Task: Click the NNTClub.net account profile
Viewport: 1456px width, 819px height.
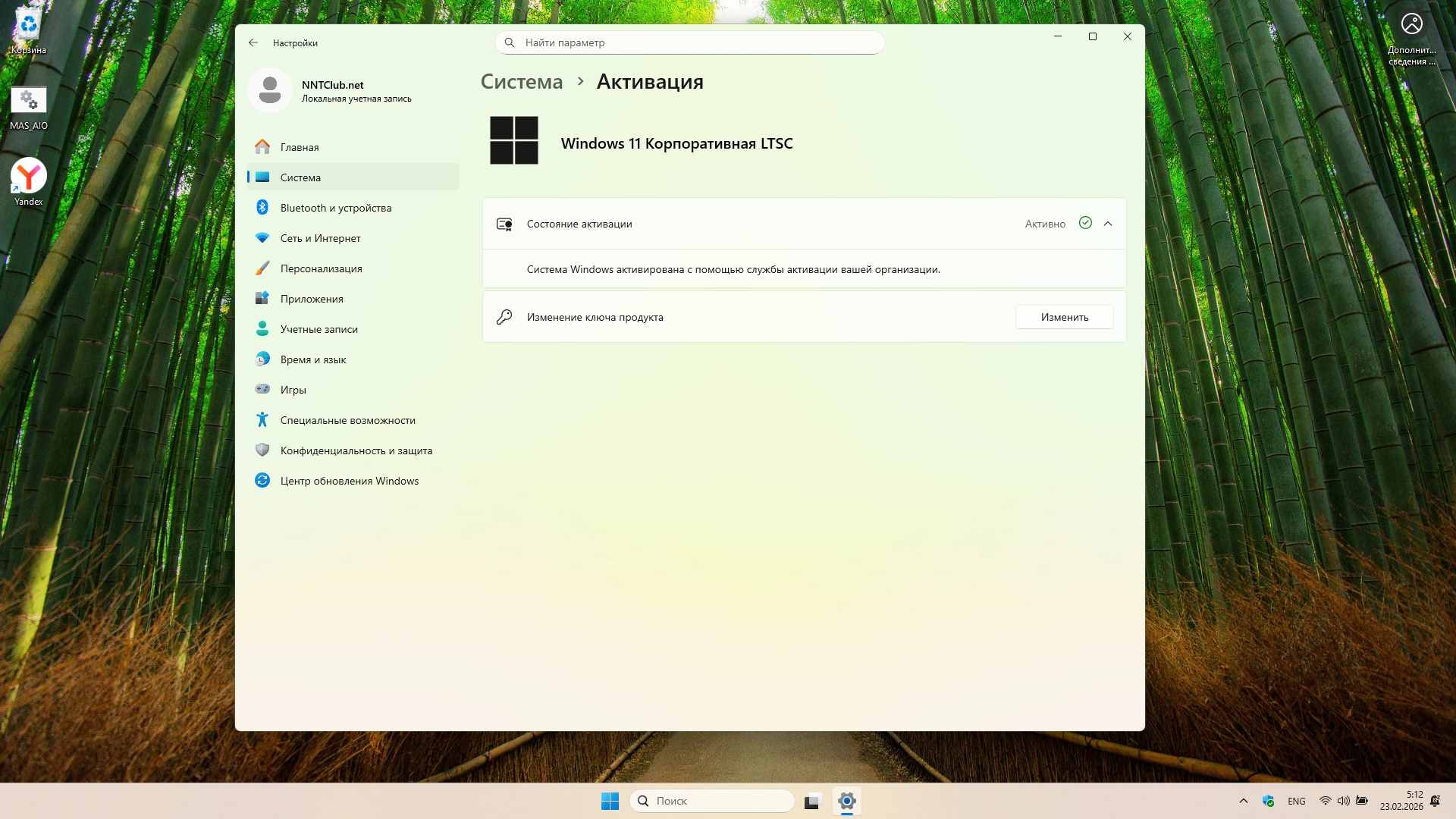Action: pos(334,91)
